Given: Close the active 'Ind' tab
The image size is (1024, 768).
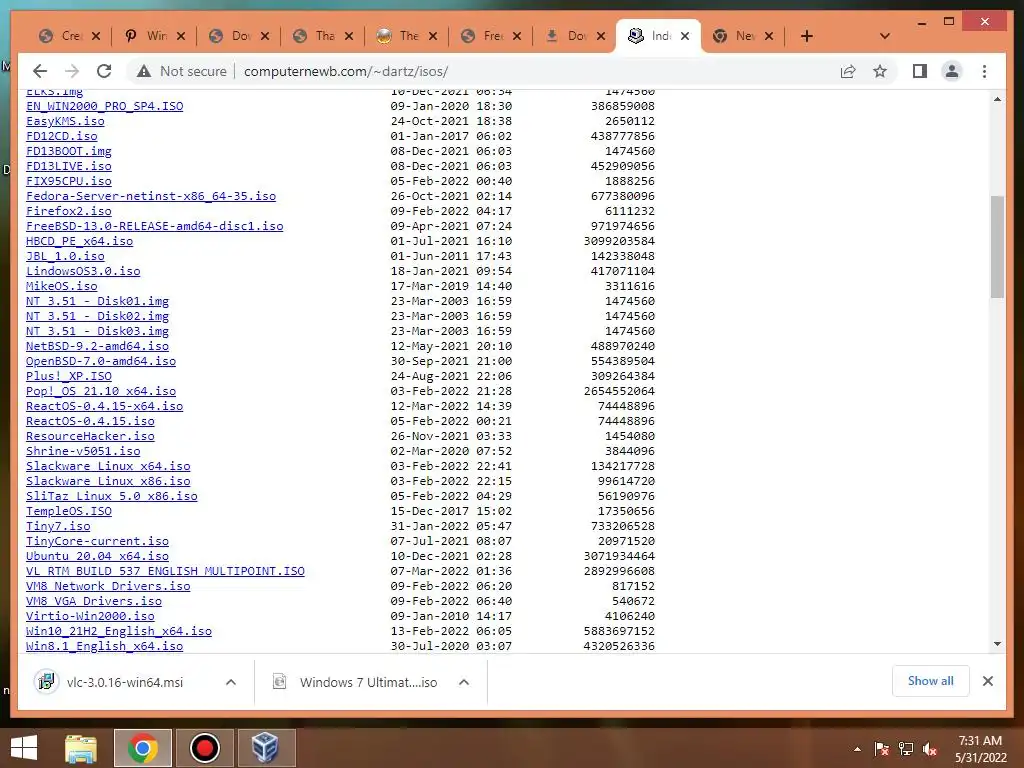Looking at the screenshot, I should 684,36.
